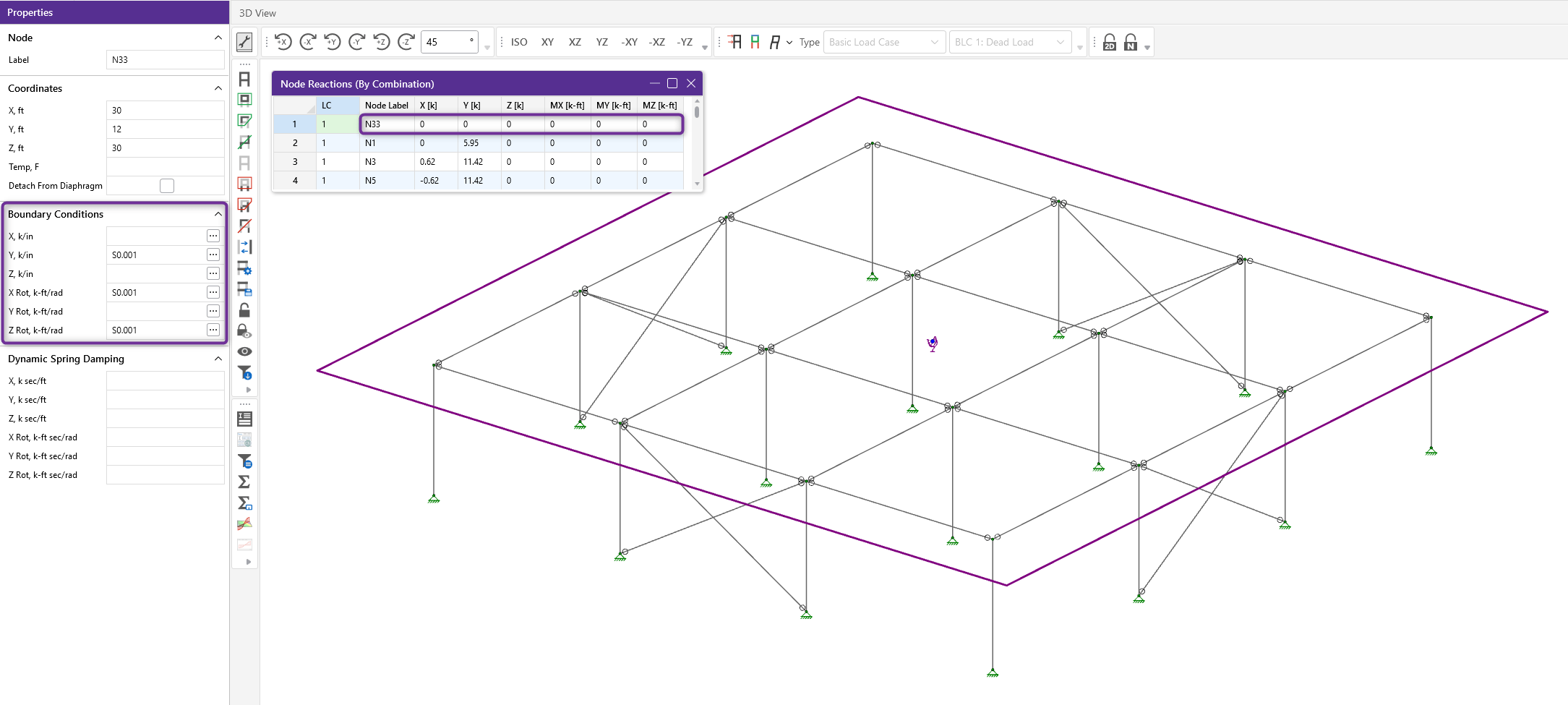Click the rotation angle field showing 45
Image resolution: width=1568 pixels, height=705 pixels.
[x=449, y=42]
